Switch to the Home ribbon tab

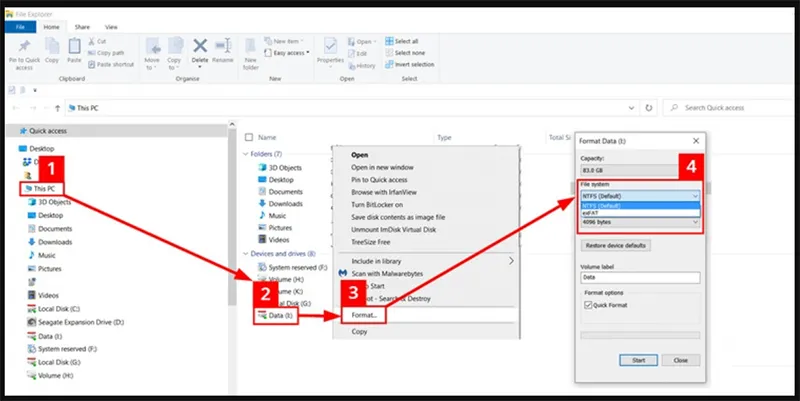[51, 27]
